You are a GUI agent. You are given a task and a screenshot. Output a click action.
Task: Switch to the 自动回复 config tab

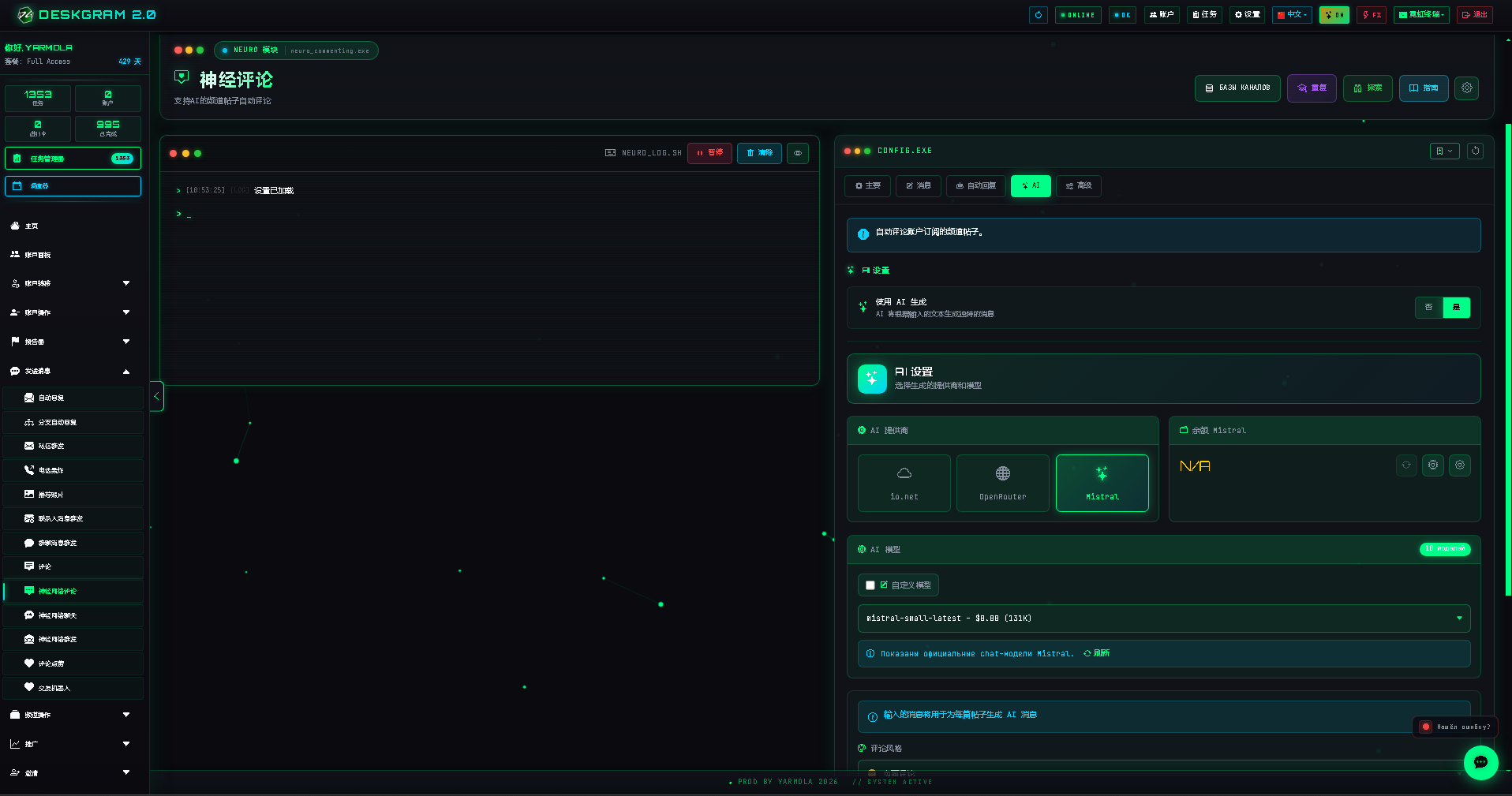(976, 186)
